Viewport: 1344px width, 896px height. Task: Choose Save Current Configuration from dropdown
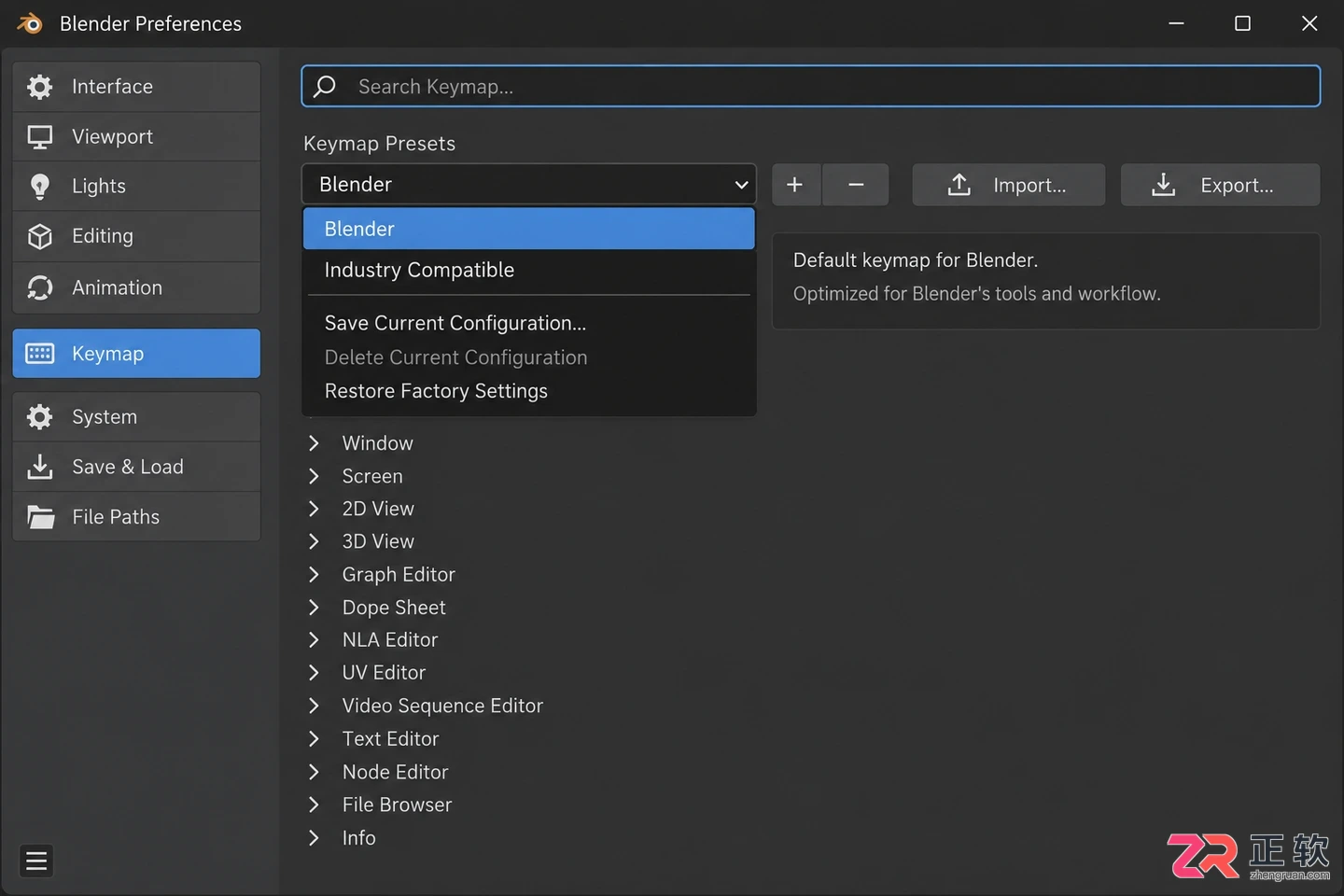click(528, 323)
